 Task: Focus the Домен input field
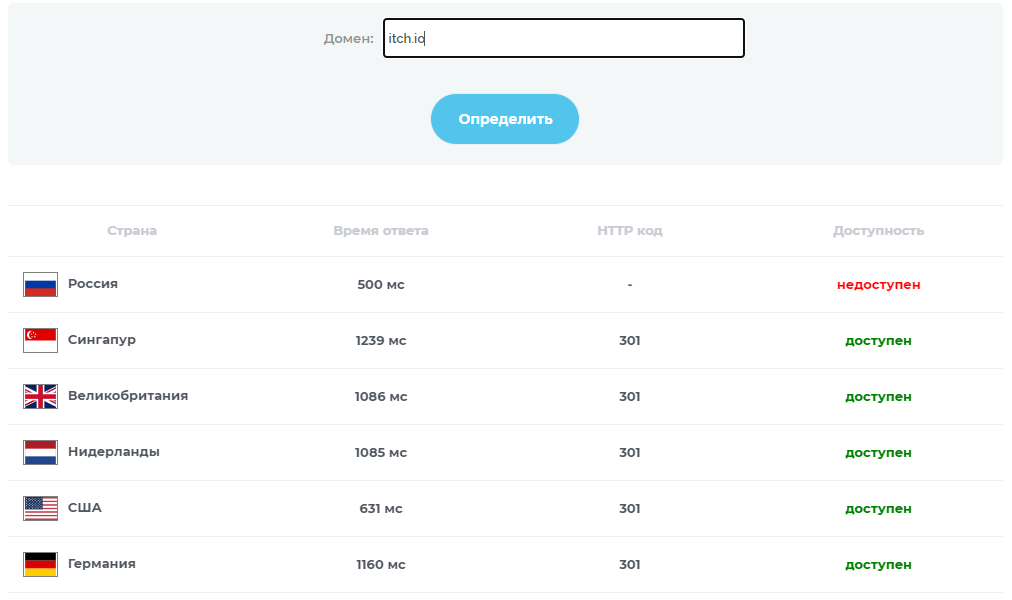tap(563, 39)
